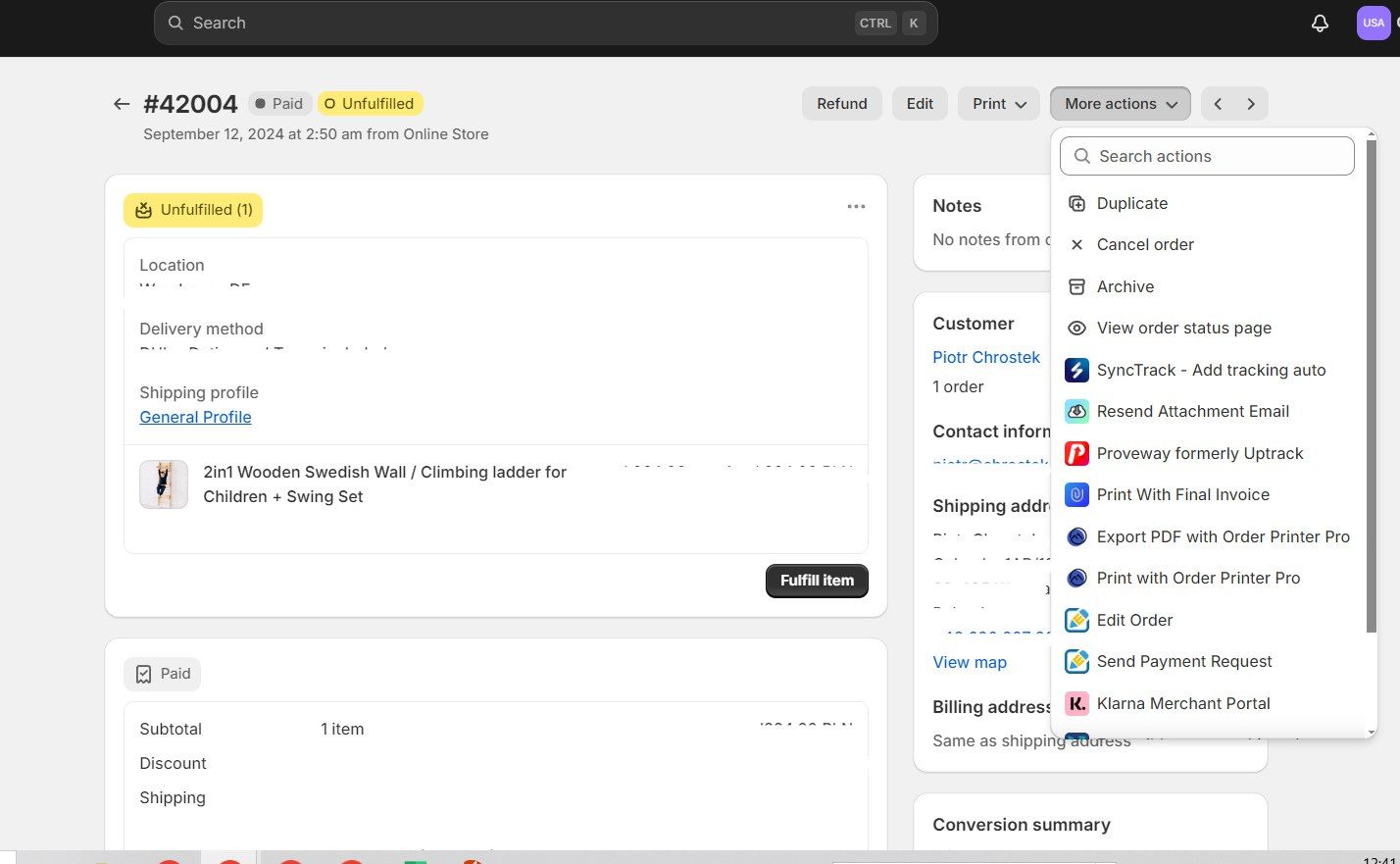The width and height of the screenshot is (1400, 864).
Task: Open View order status page
Action: click(x=1207, y=329)
